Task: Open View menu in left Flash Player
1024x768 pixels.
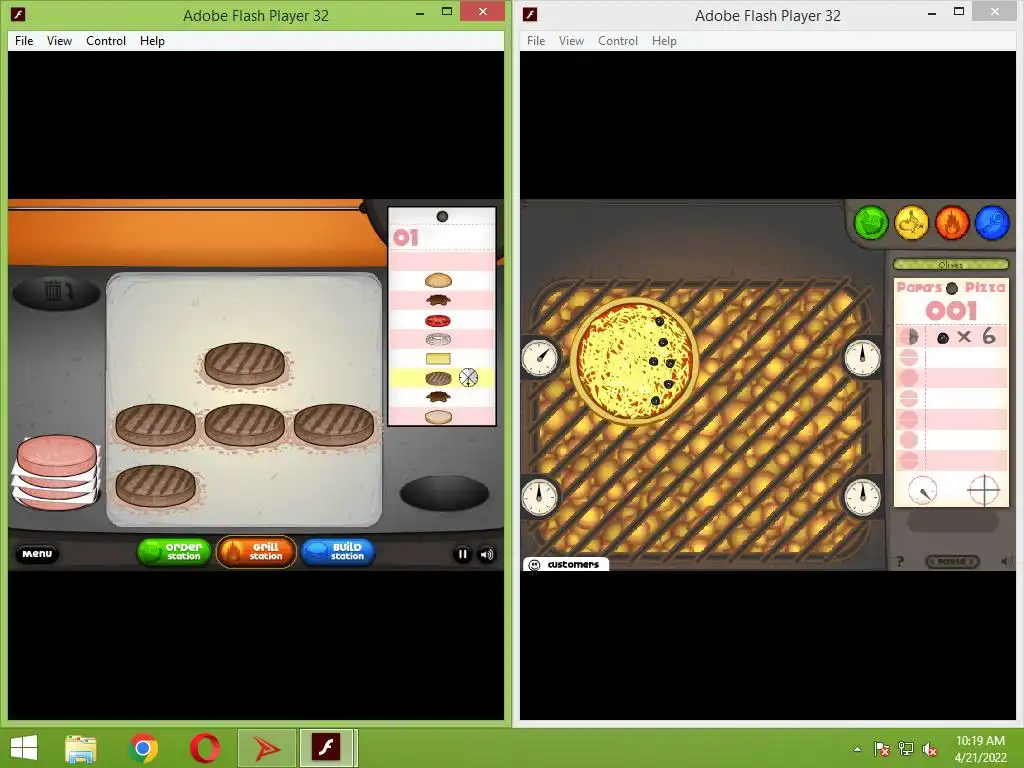Action: 59,40
